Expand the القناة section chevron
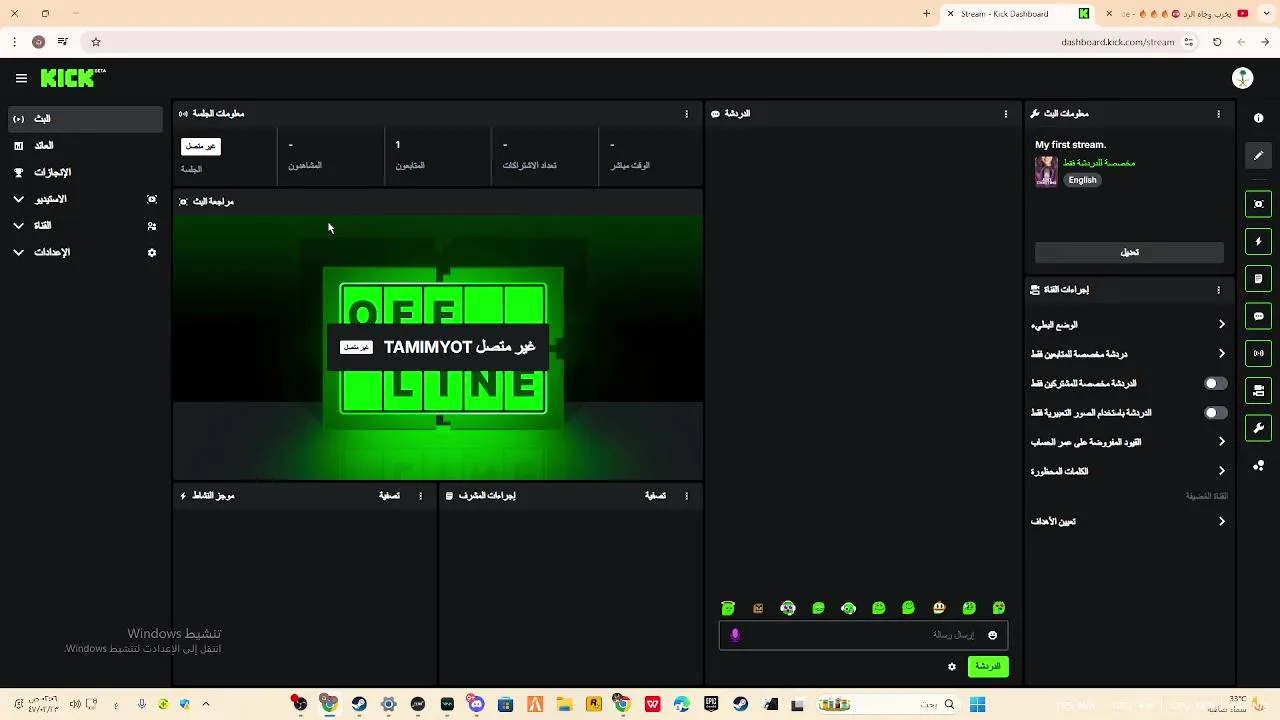 [18, 226]
